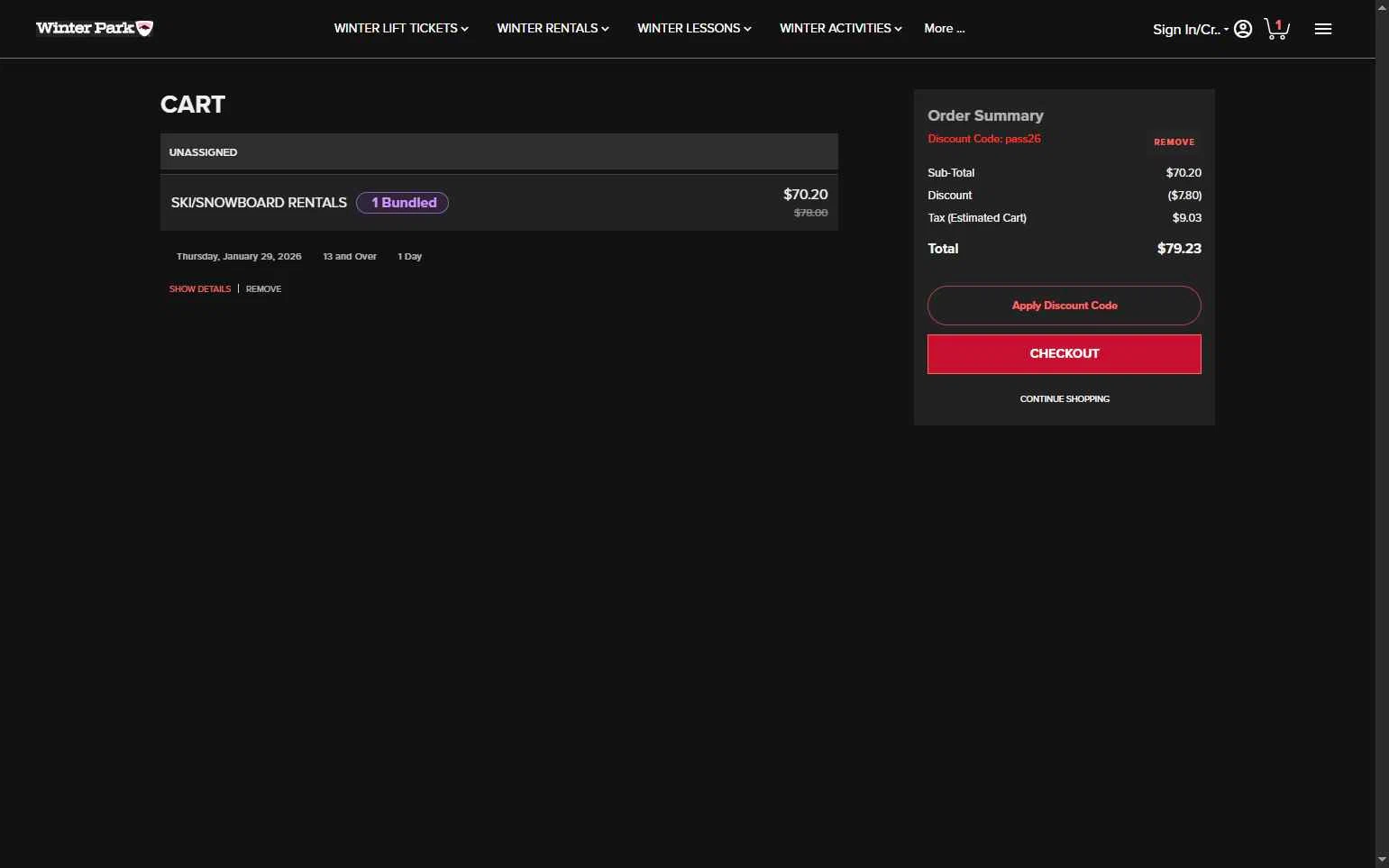The width and height of the screenshot is (1389, 868).
Task: Click Continue Shopping link
Action: (1065, 398)
